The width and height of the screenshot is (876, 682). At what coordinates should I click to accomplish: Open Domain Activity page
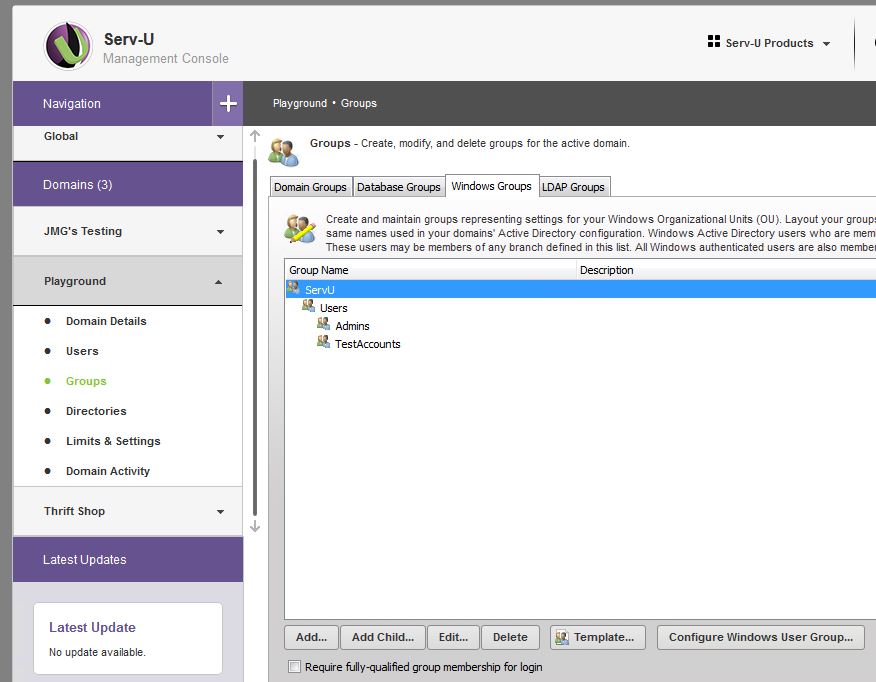[x=108, y=471]
